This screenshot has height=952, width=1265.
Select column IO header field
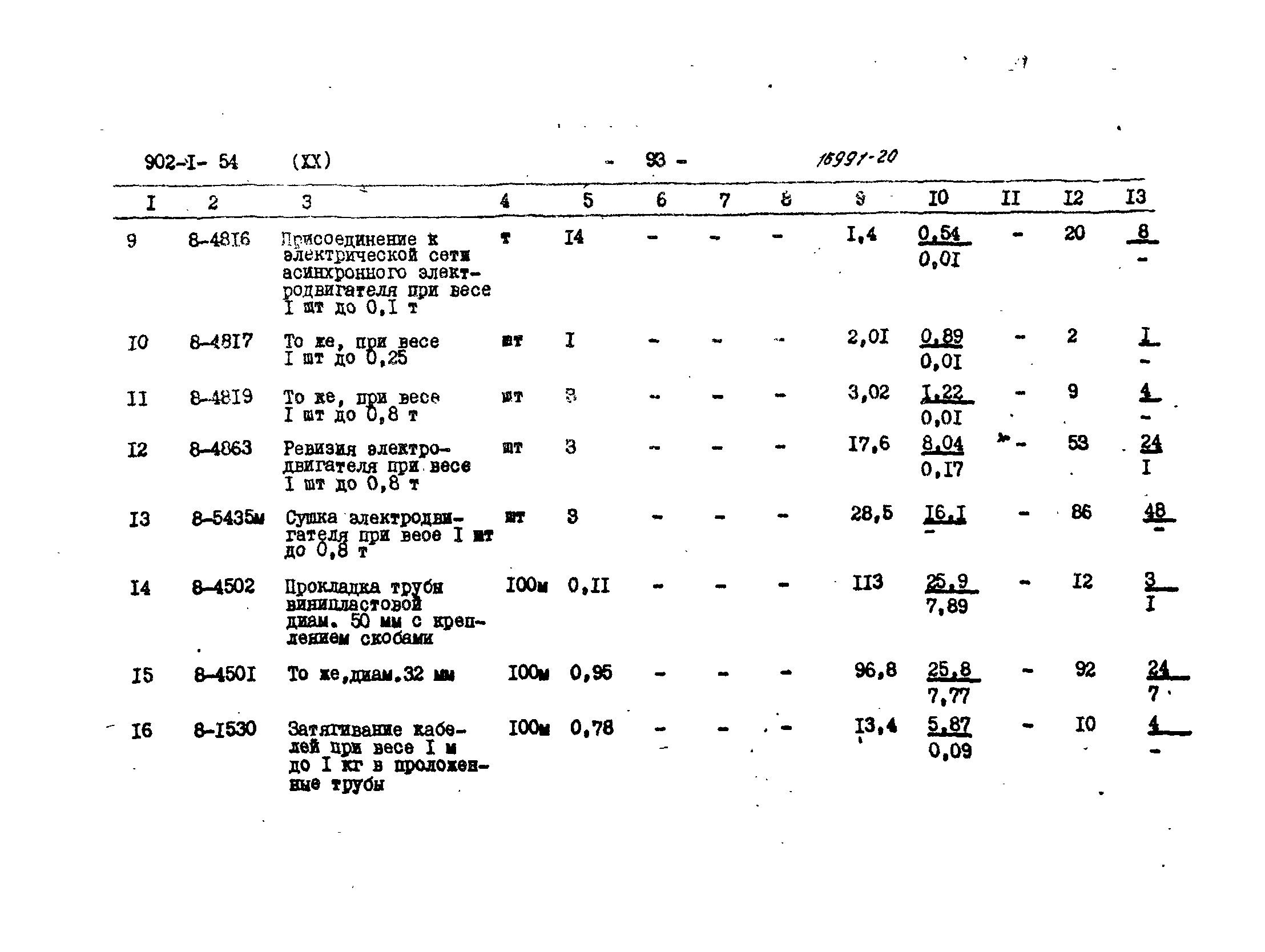936,198
